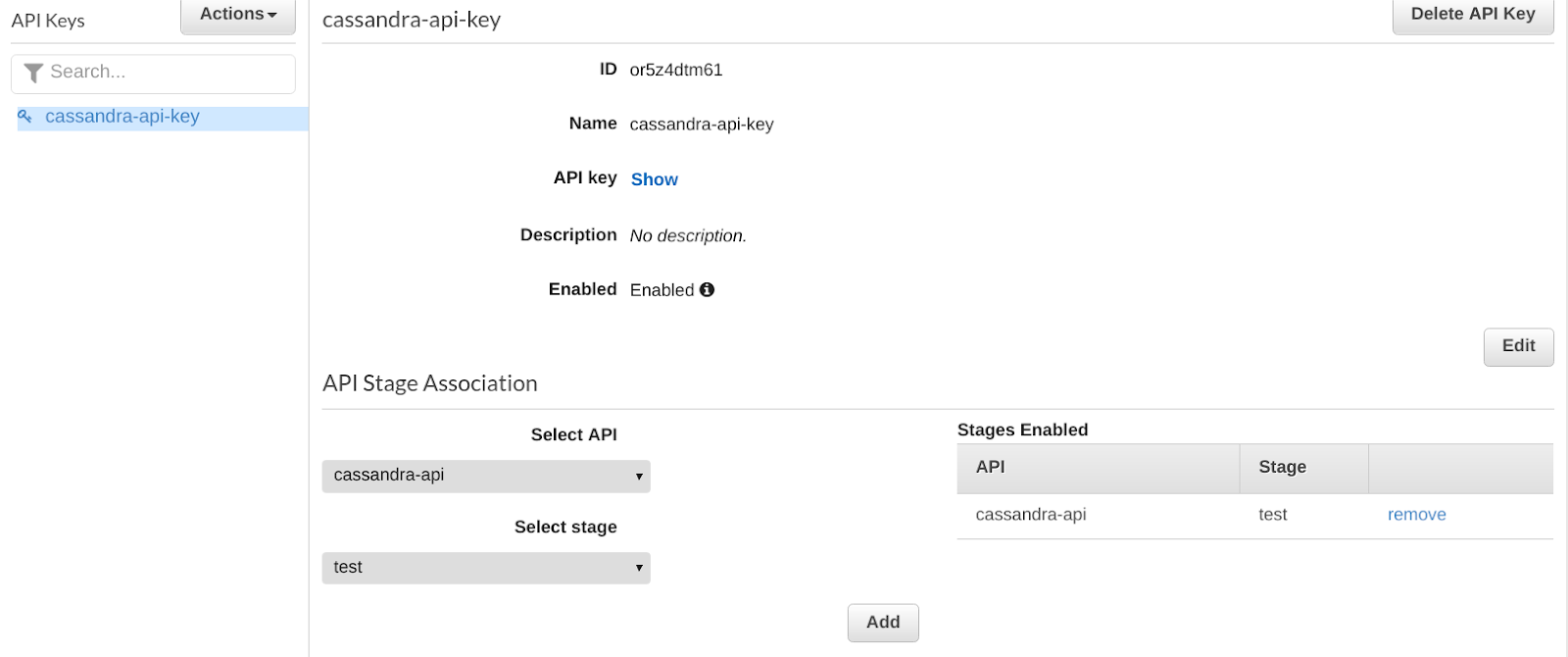Click the info icon next to Enabled
1568x657 pixels.
tap(707, 289)
